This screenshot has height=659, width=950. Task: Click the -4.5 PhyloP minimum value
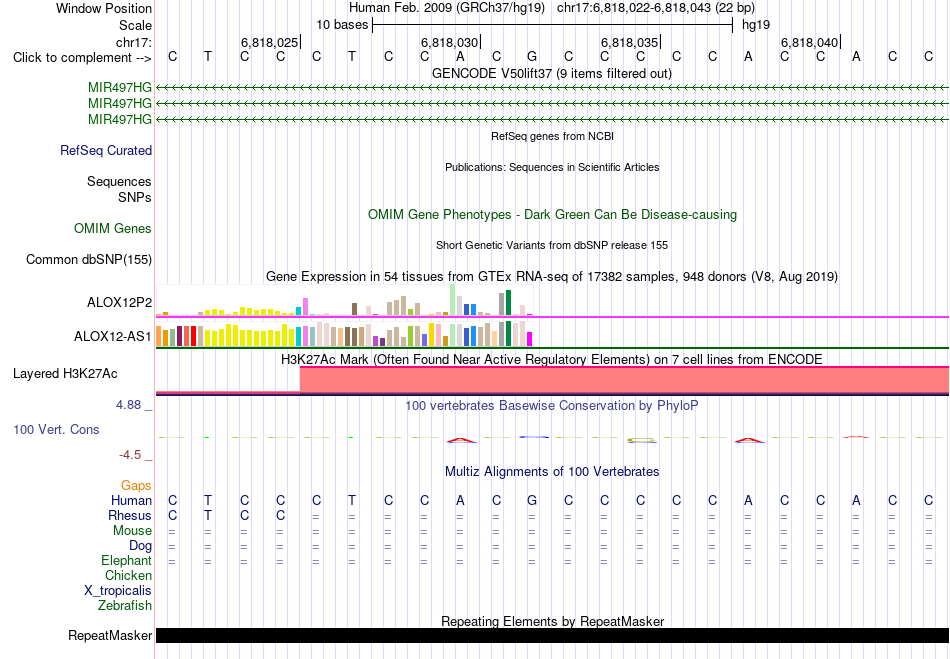click(130, 454)
